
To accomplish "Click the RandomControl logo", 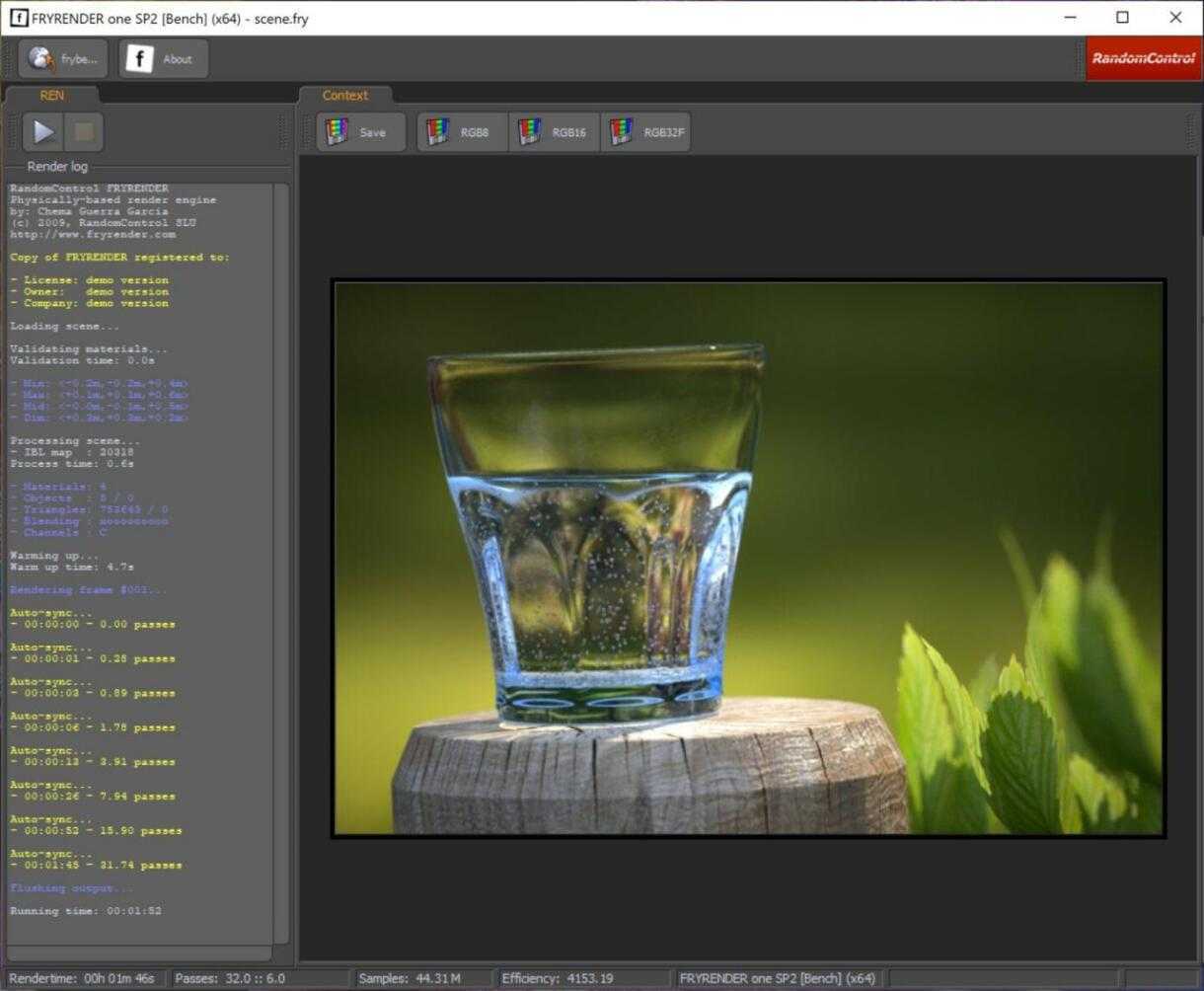I will point(1143,58).
